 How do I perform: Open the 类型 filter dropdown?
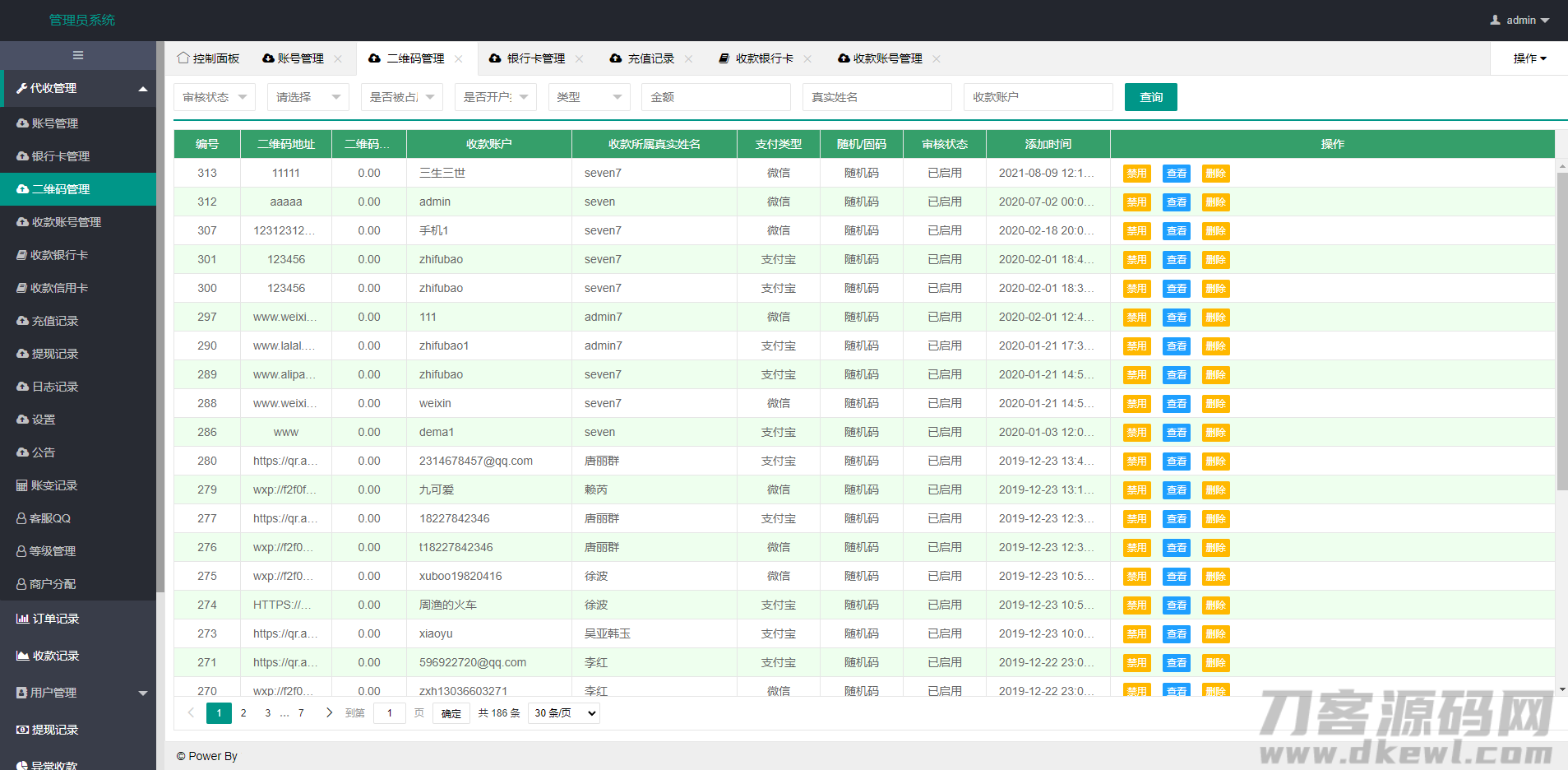(x=589, y=97)
